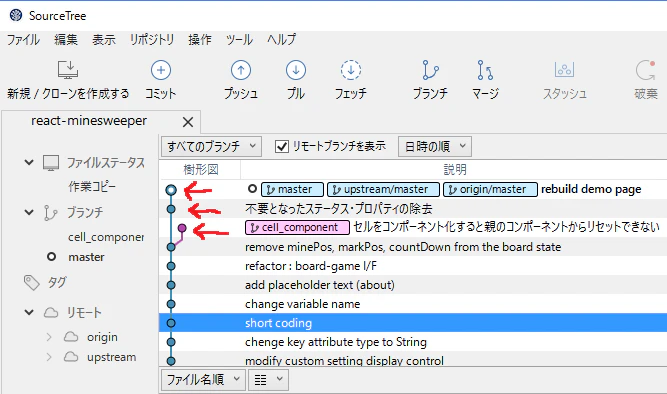Close the react-minesweeper tab
The image size is (667, 394).
[188, 123]
